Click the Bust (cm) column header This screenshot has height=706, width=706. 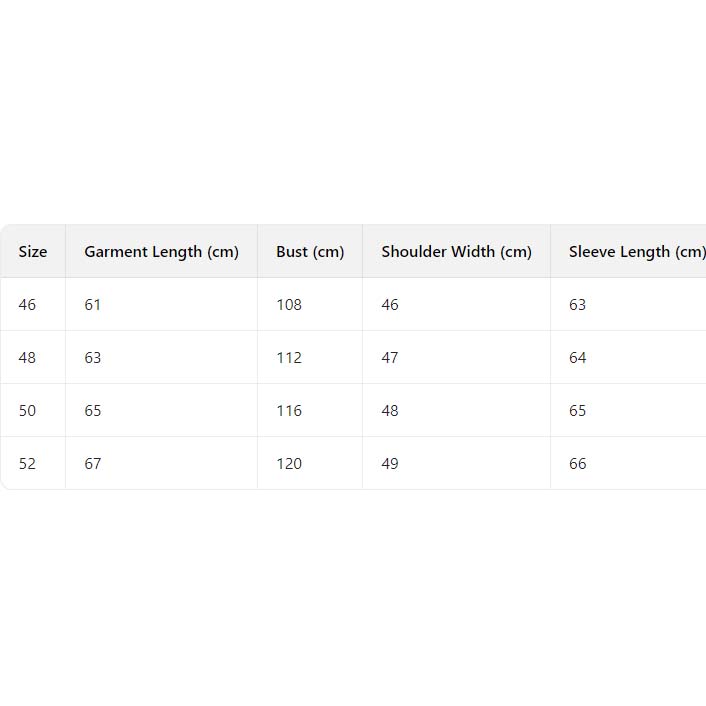(310, 252)
